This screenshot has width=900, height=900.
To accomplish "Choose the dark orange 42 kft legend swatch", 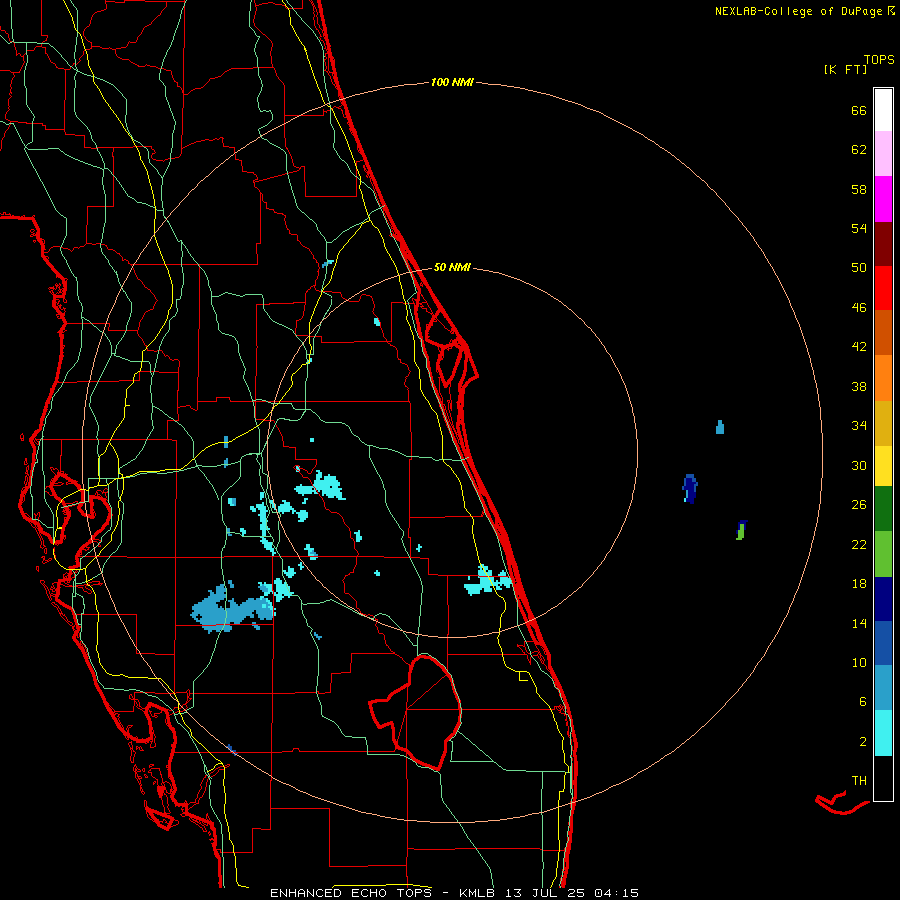I will pyautogui.click(x=883, y=332).
